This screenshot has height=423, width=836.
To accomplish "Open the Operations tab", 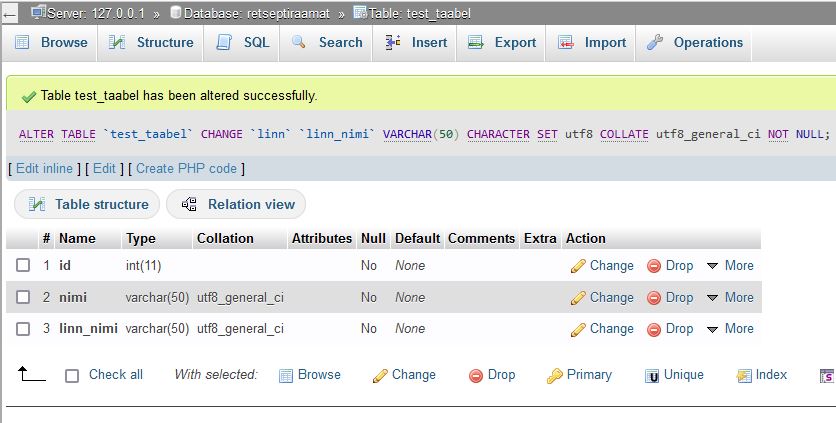I will click(695, 43).
